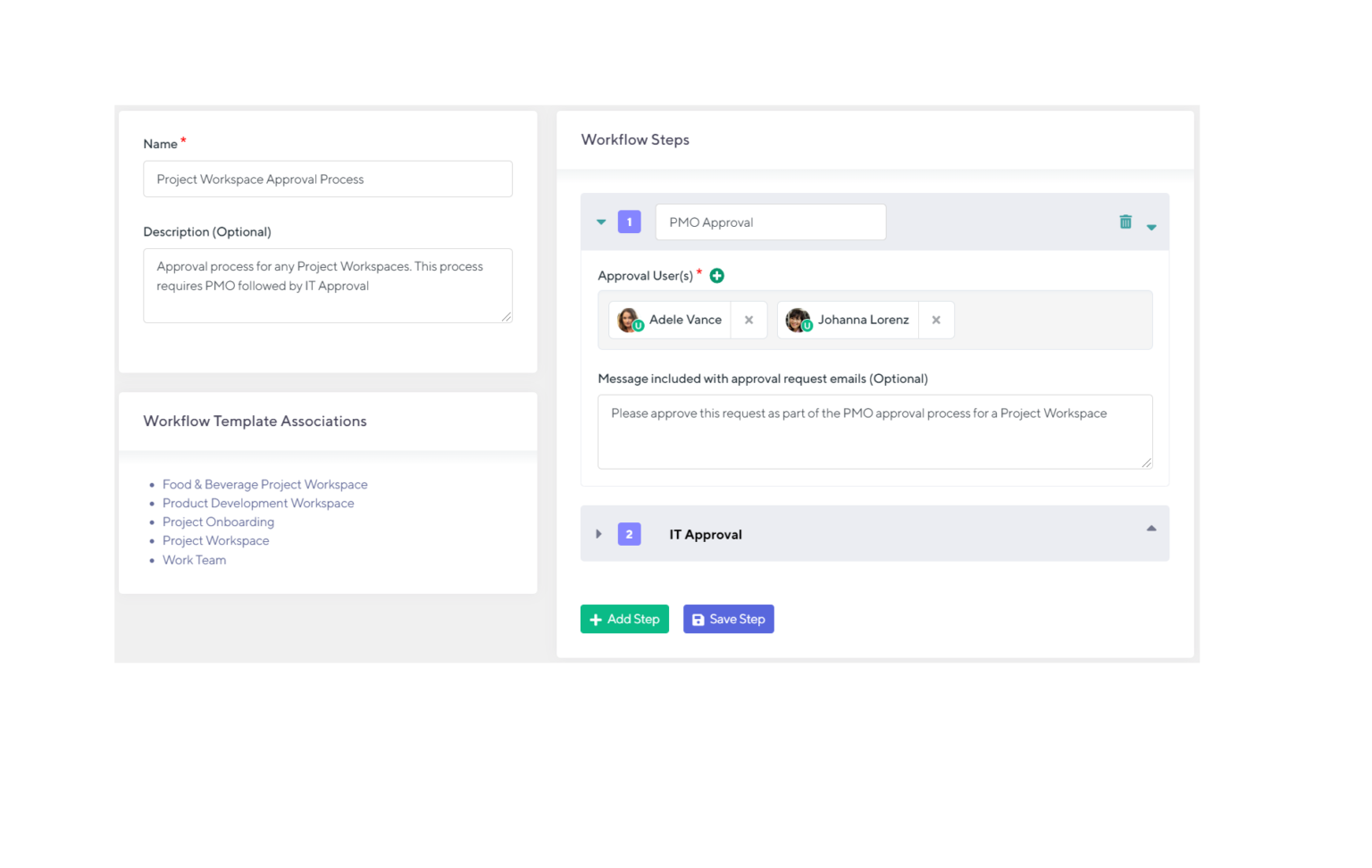This screenshot has width=1372, height=868.
Task: Open the Work Team association
Action: click(194, 560)
